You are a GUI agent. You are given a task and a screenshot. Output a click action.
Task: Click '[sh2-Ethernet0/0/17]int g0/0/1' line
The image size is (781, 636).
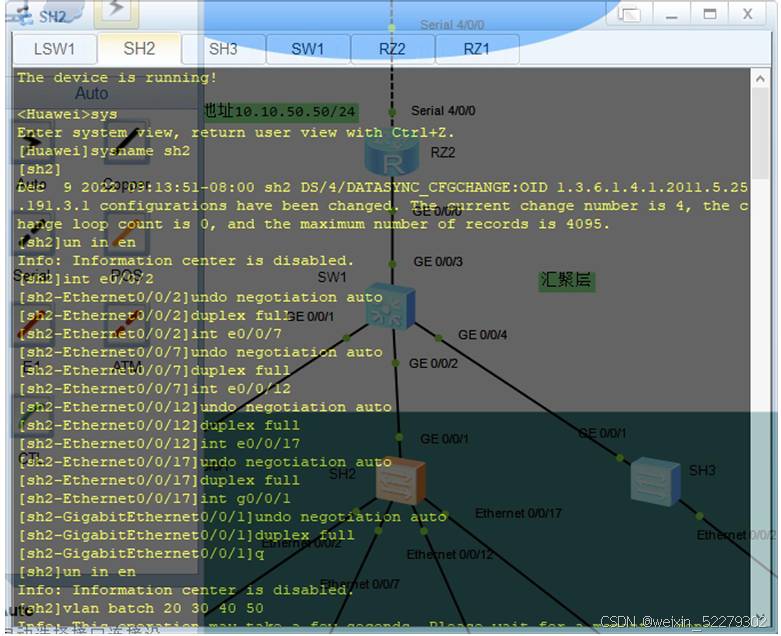point(154,499)
